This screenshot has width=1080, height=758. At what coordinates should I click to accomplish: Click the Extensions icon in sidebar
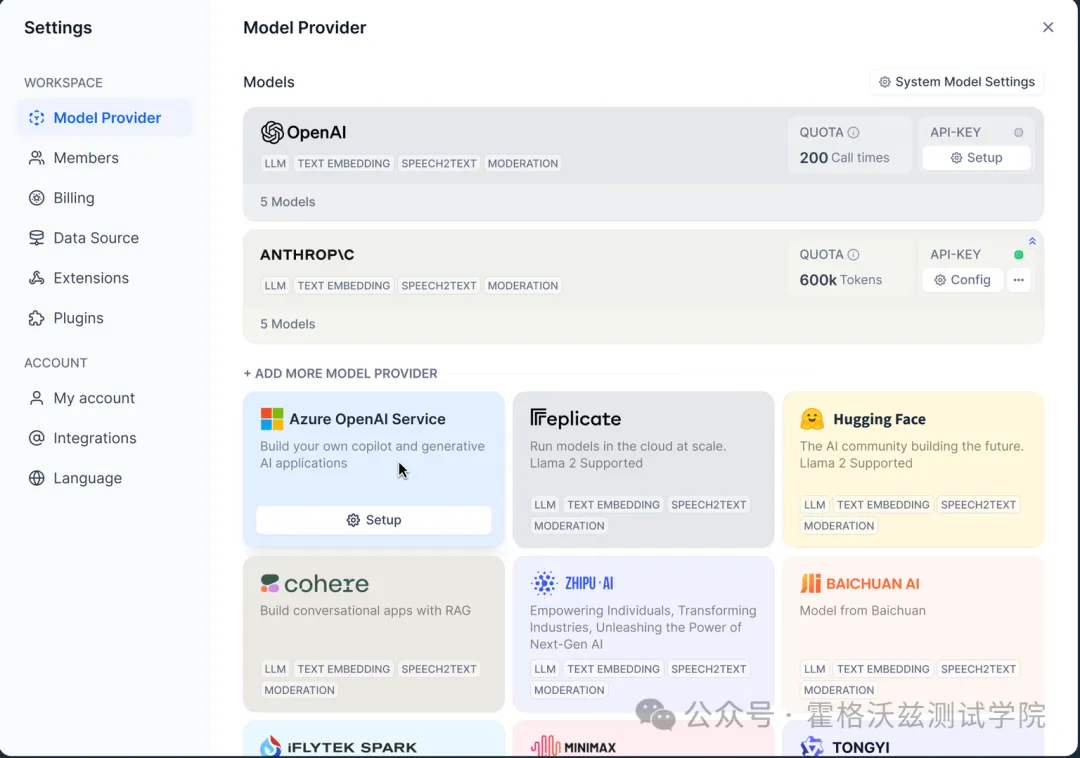click(37, 277)
